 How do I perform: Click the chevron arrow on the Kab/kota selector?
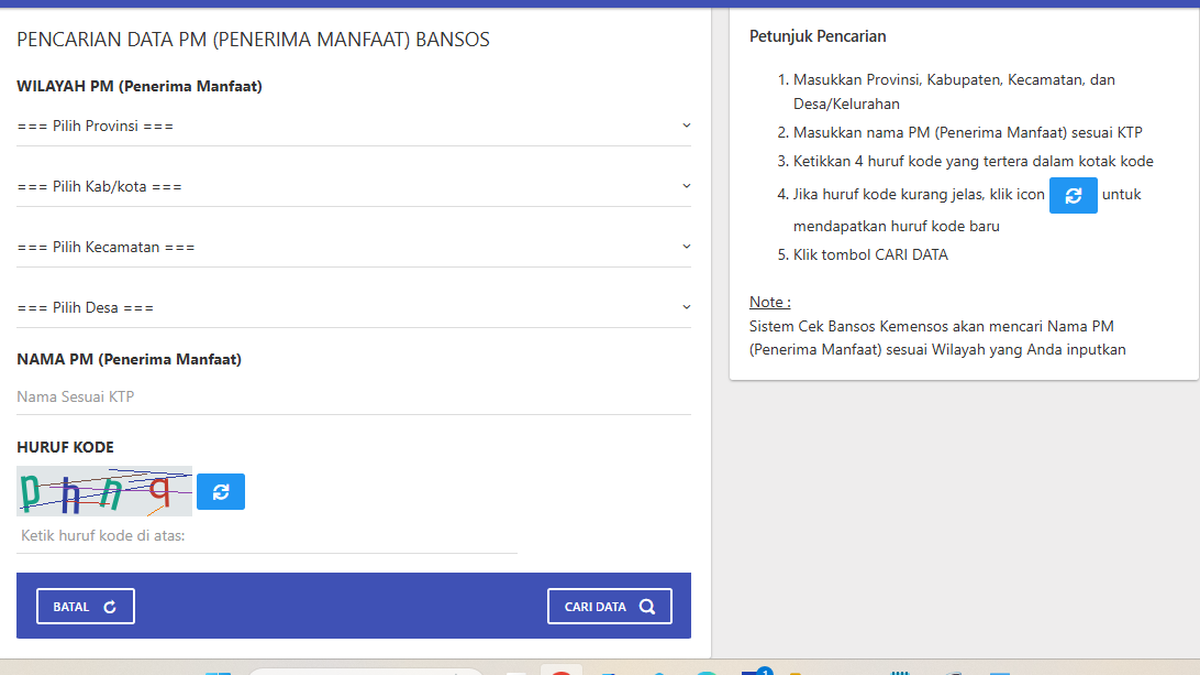point(686,186)
